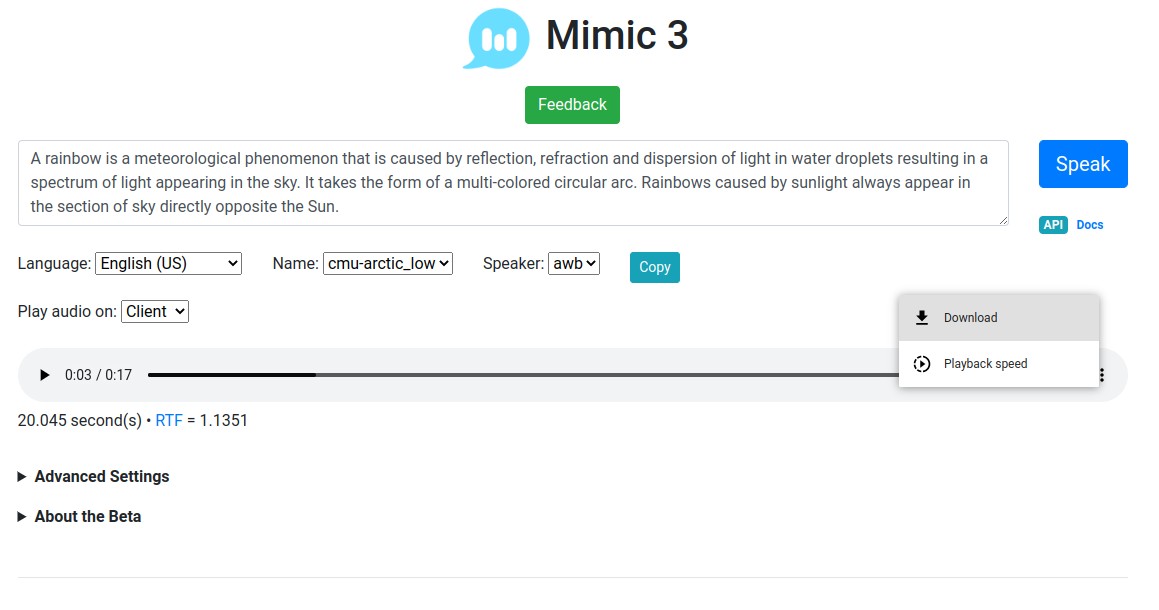Open the Docs link

coord(1090,225)
